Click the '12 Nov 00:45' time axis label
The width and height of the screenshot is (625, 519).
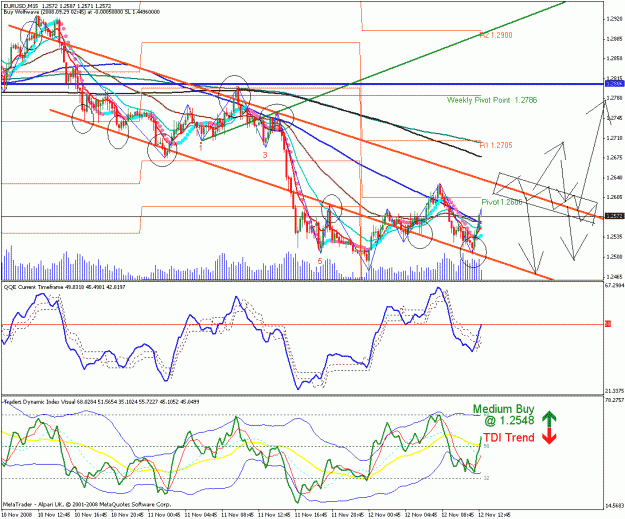click(384, 515)
